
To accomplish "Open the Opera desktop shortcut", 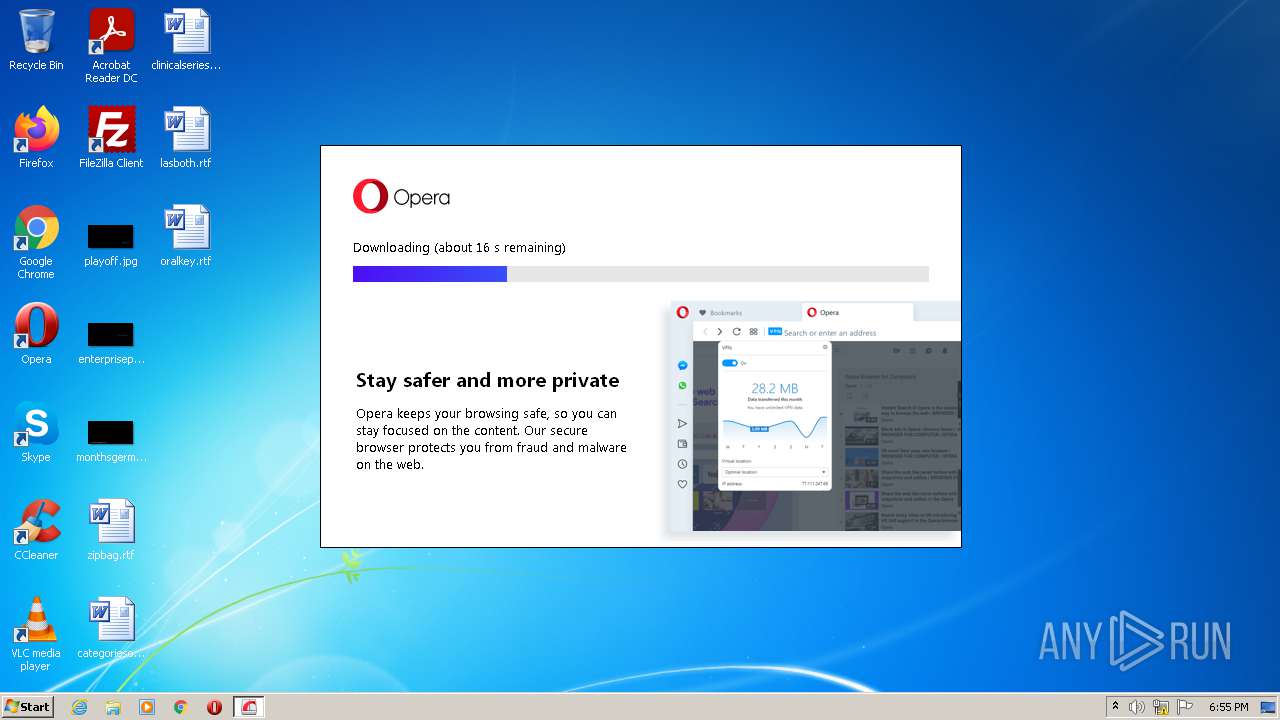I will tap(36, 334).
